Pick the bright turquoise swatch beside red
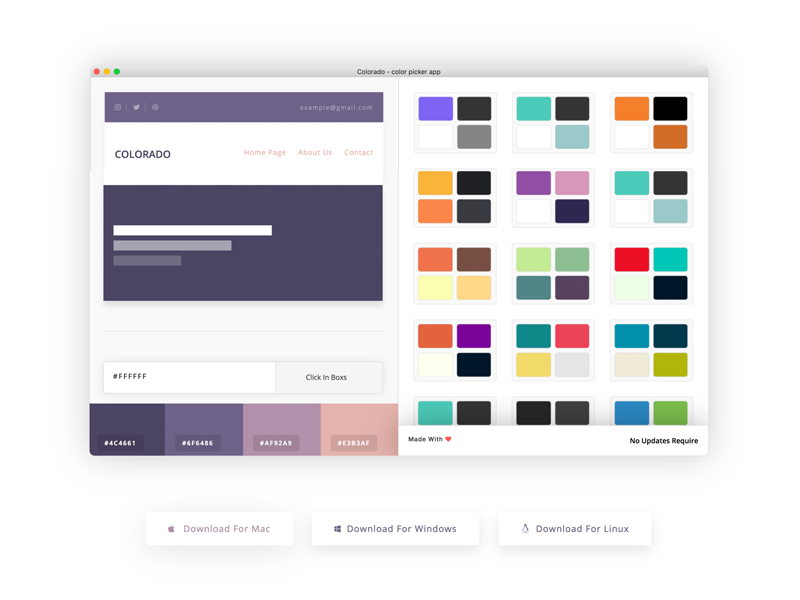 click(x=670, y=260)
